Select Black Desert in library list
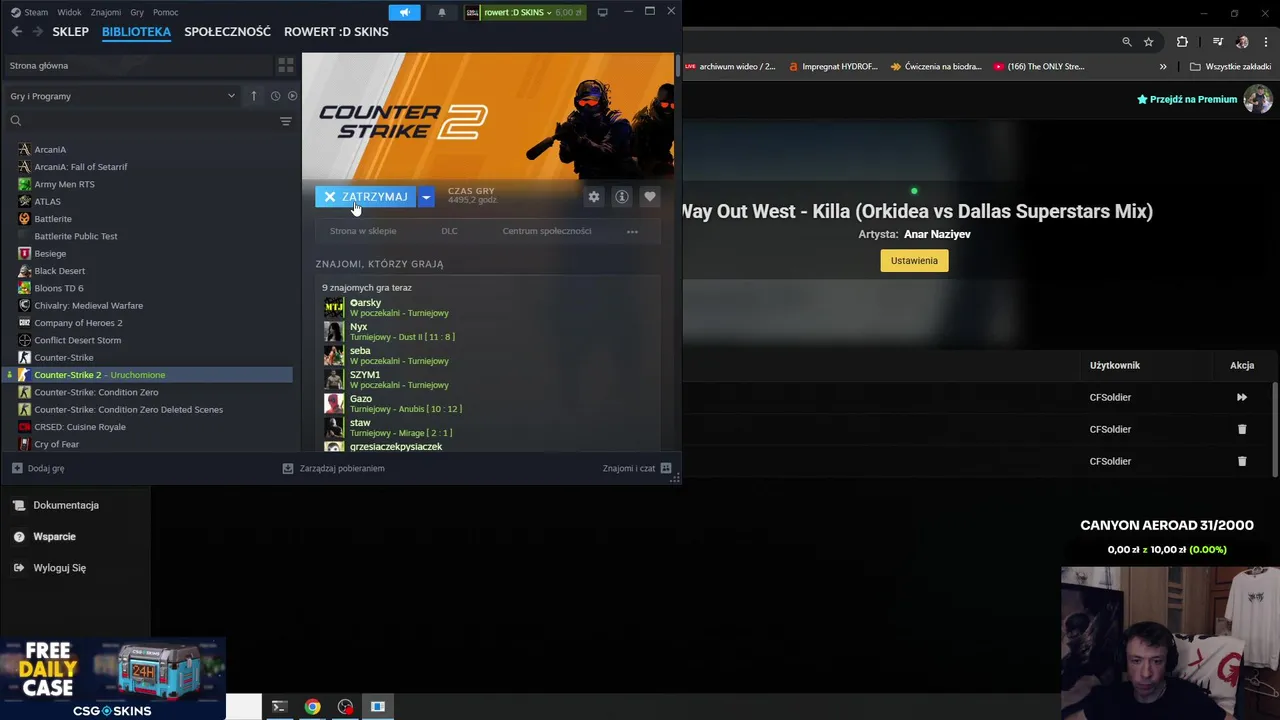Image resolution: width=1280 pixels, height=720 pixels. coord(60,271)
